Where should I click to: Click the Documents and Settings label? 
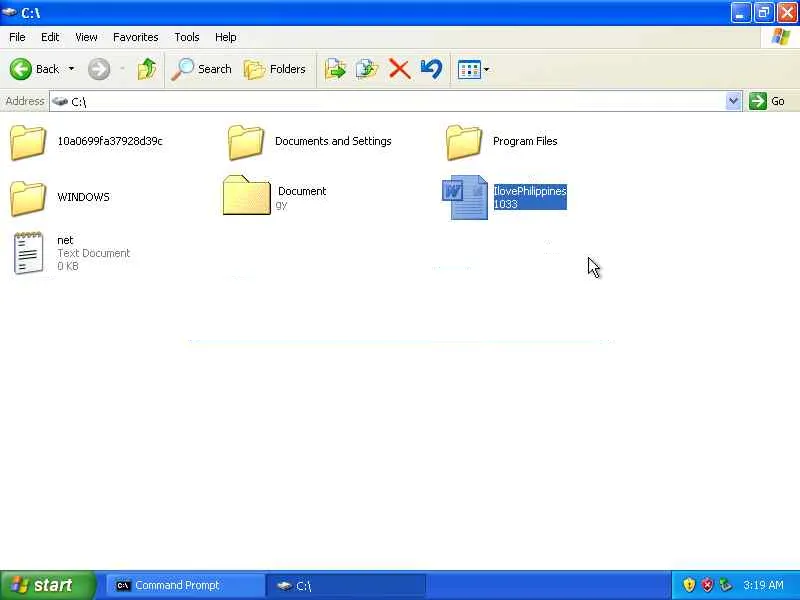click(333, 141)
